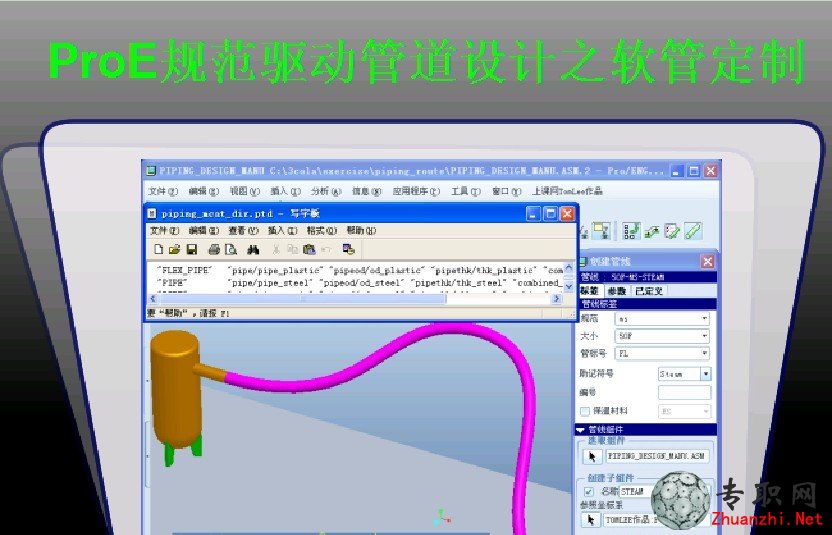Image resolution: width=832 pixels, height=535 pixels.
Task: Open the insulation material dropdown showing EC
Action: coord(684,411)
